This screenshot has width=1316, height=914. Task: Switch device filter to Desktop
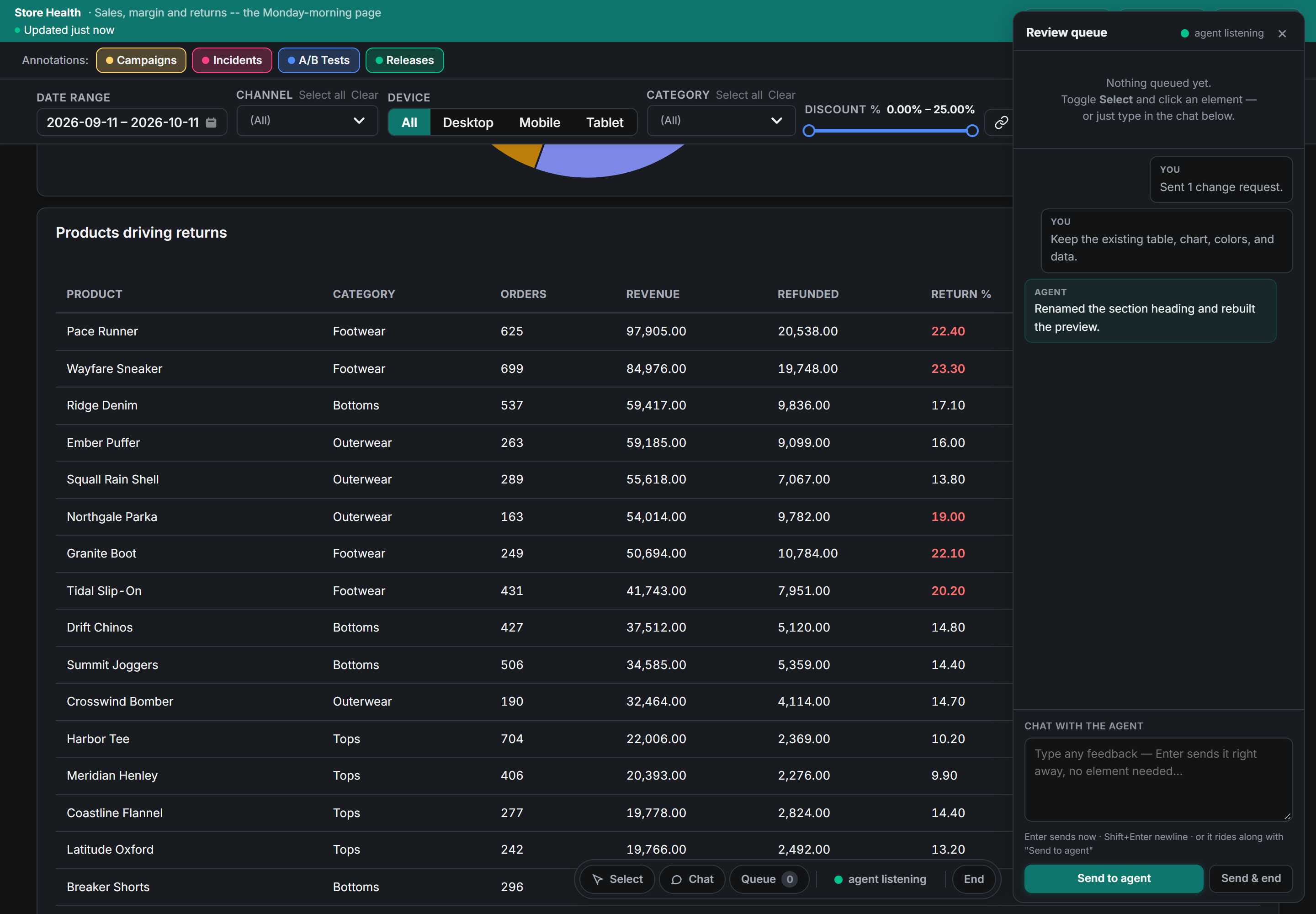[468, 122]
